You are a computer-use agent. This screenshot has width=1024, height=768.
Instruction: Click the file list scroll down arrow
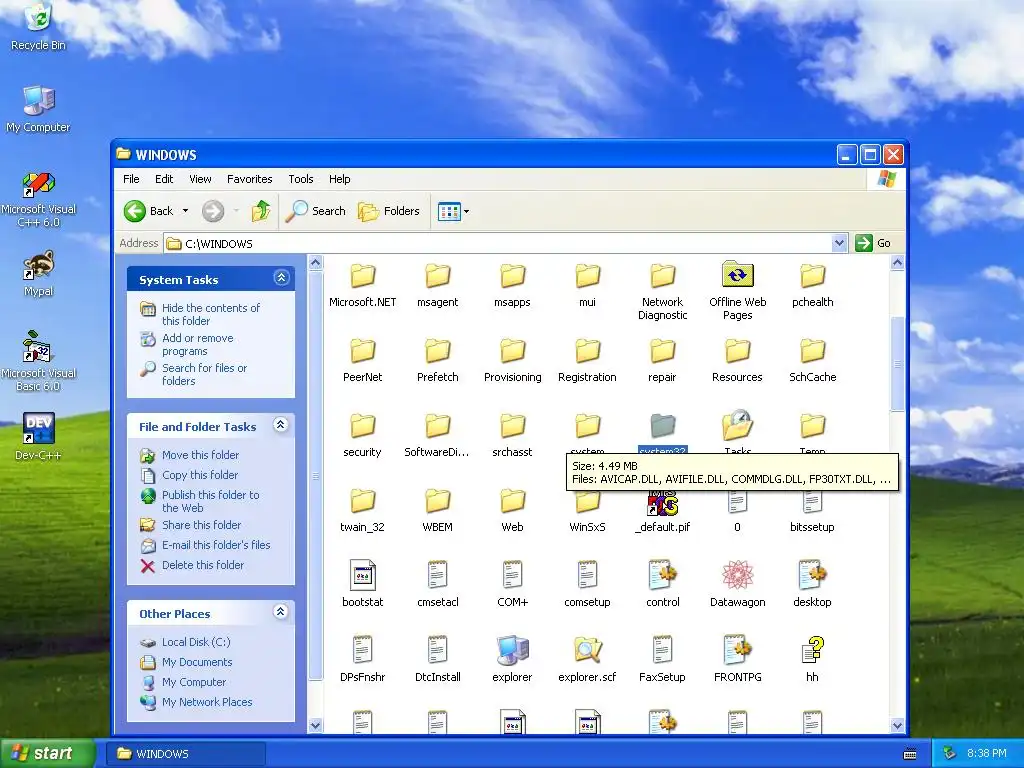[897, 725]
